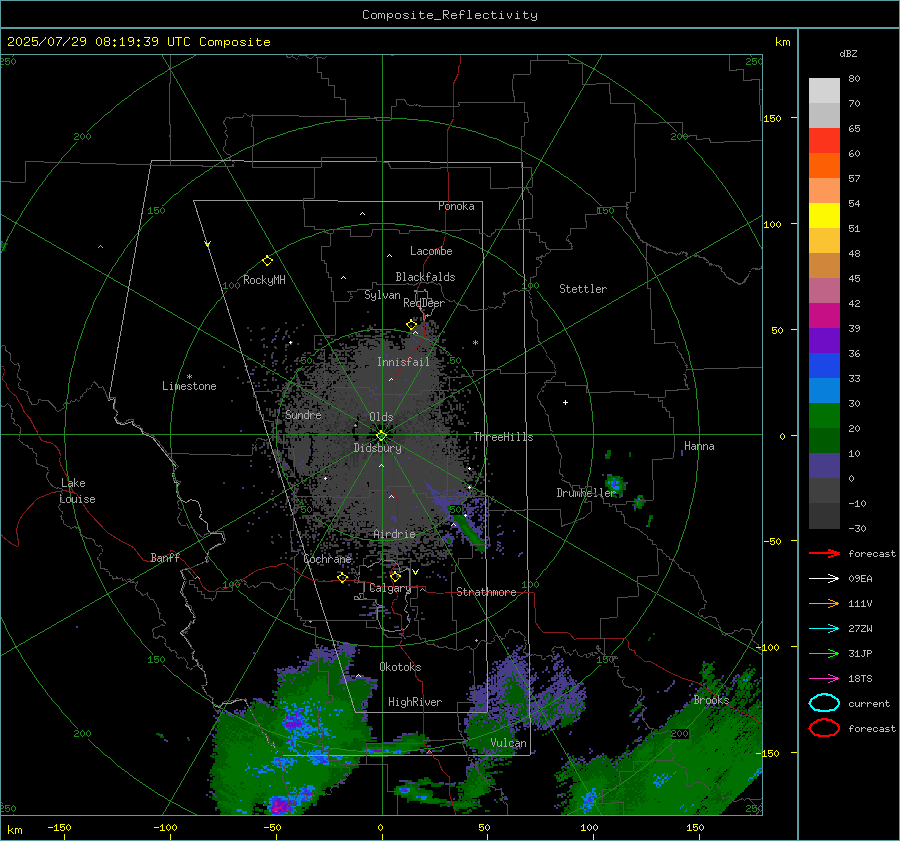
Task: Select the green 31JP arrow symbol
Action: (824, 653)
